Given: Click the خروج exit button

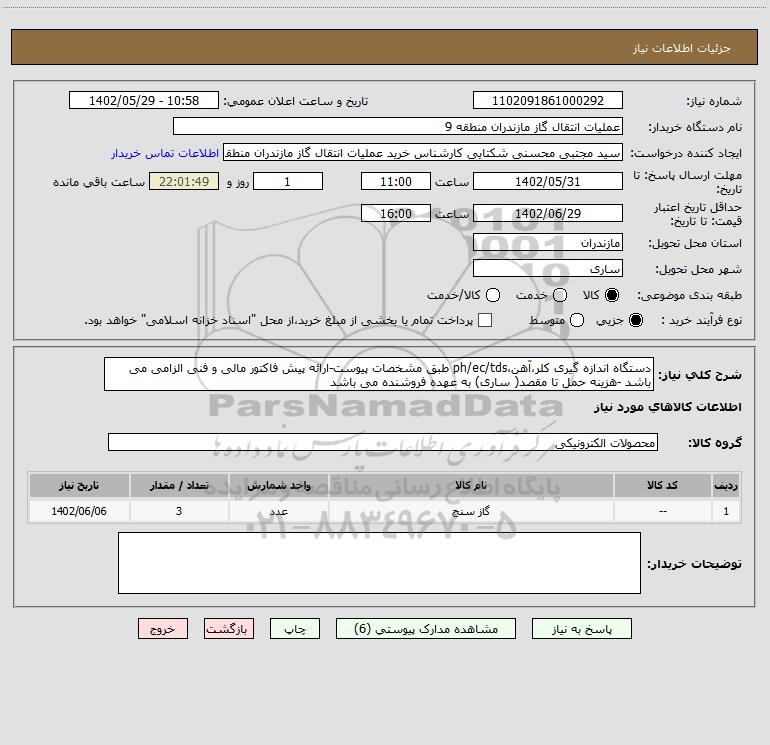Looking at the screenshot, I should (x=163, y=629).
